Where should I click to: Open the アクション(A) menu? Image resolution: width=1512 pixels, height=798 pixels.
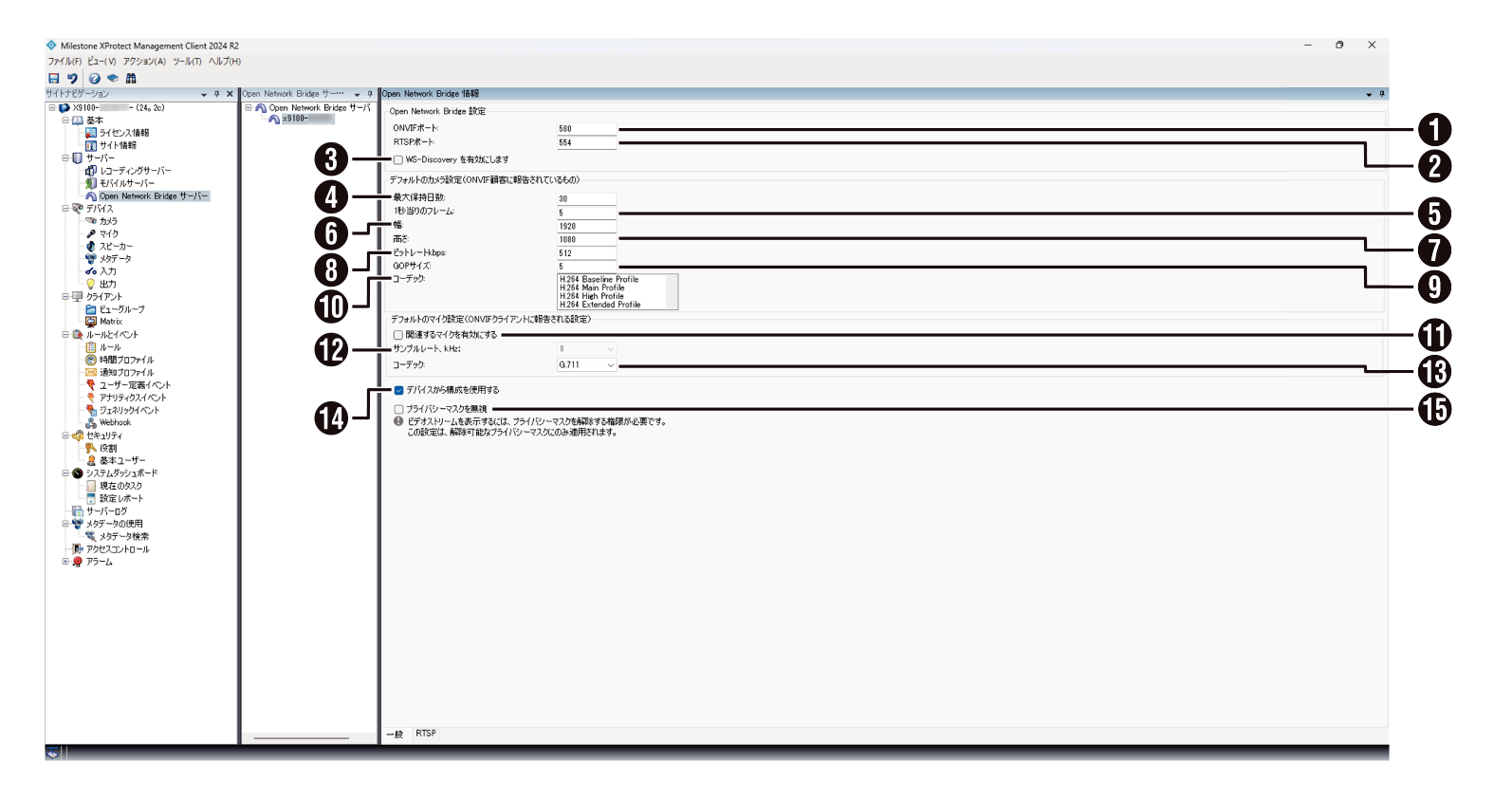[x=144, y=62]
